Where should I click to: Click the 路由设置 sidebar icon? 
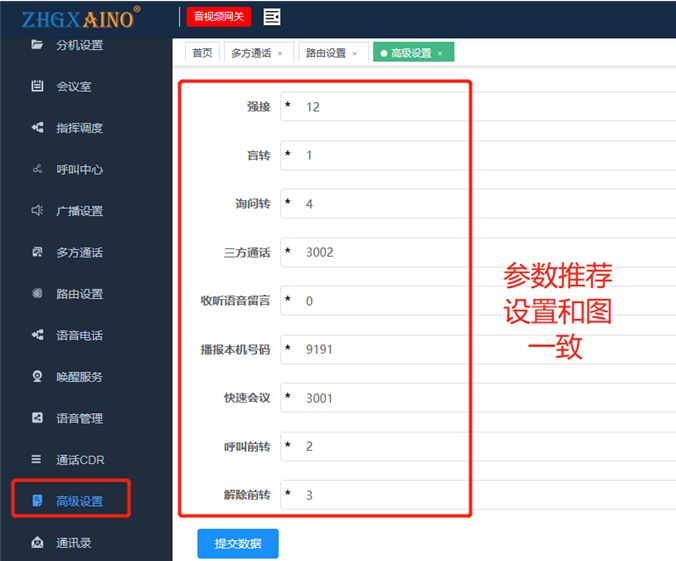click(37, 294)
